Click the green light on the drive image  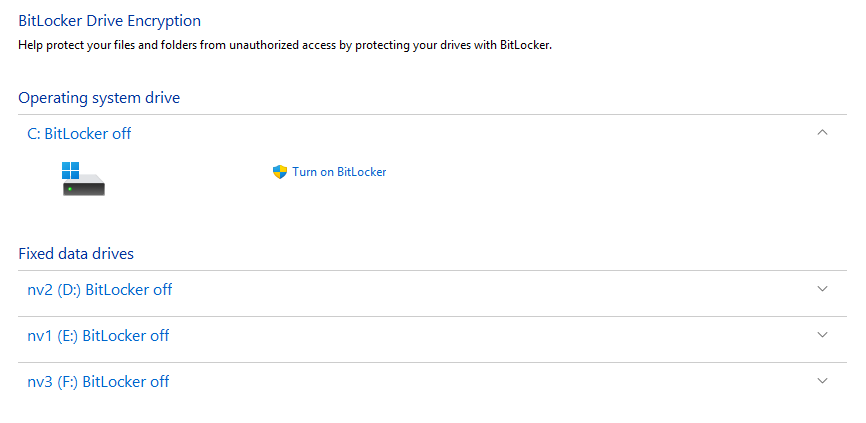tap(70, 189)
